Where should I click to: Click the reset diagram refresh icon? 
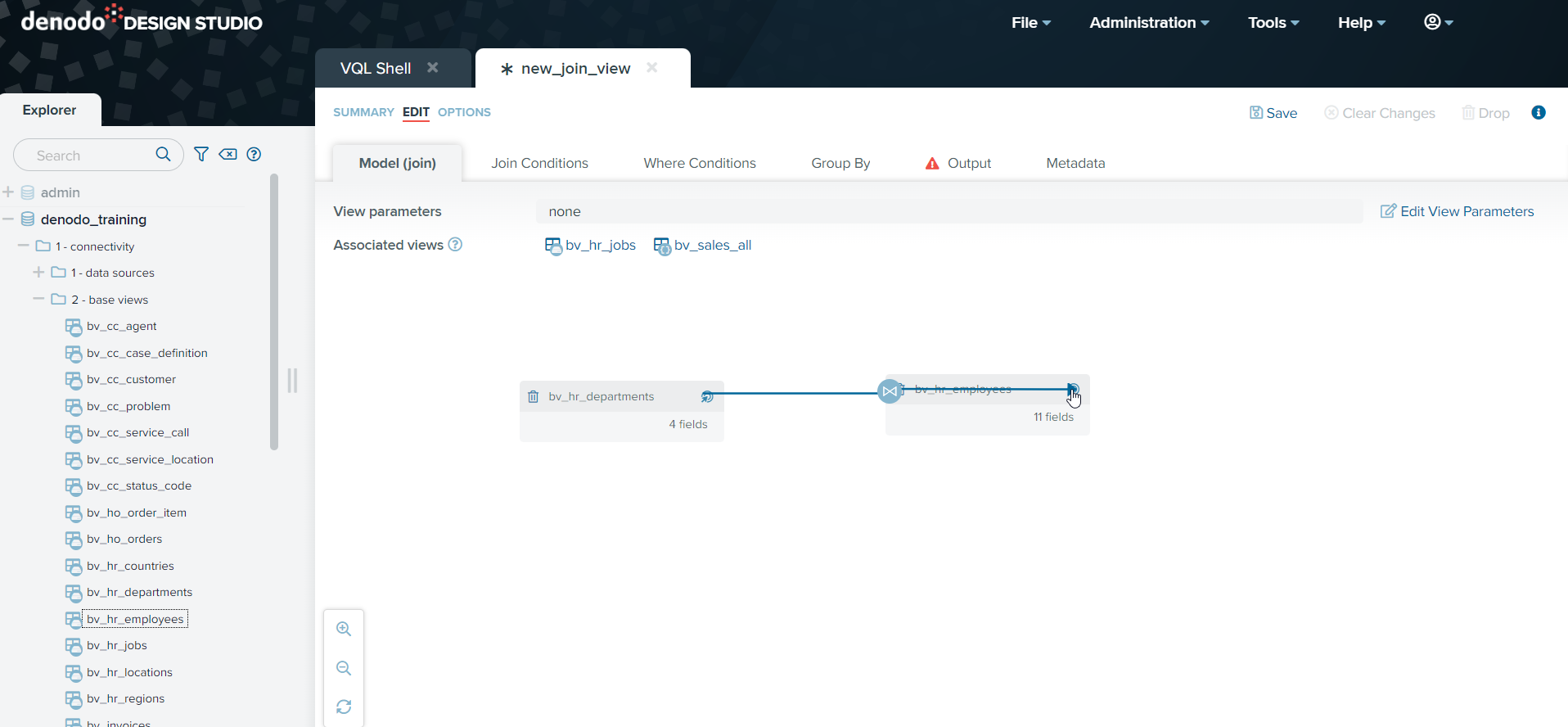[x=344, y=707]
